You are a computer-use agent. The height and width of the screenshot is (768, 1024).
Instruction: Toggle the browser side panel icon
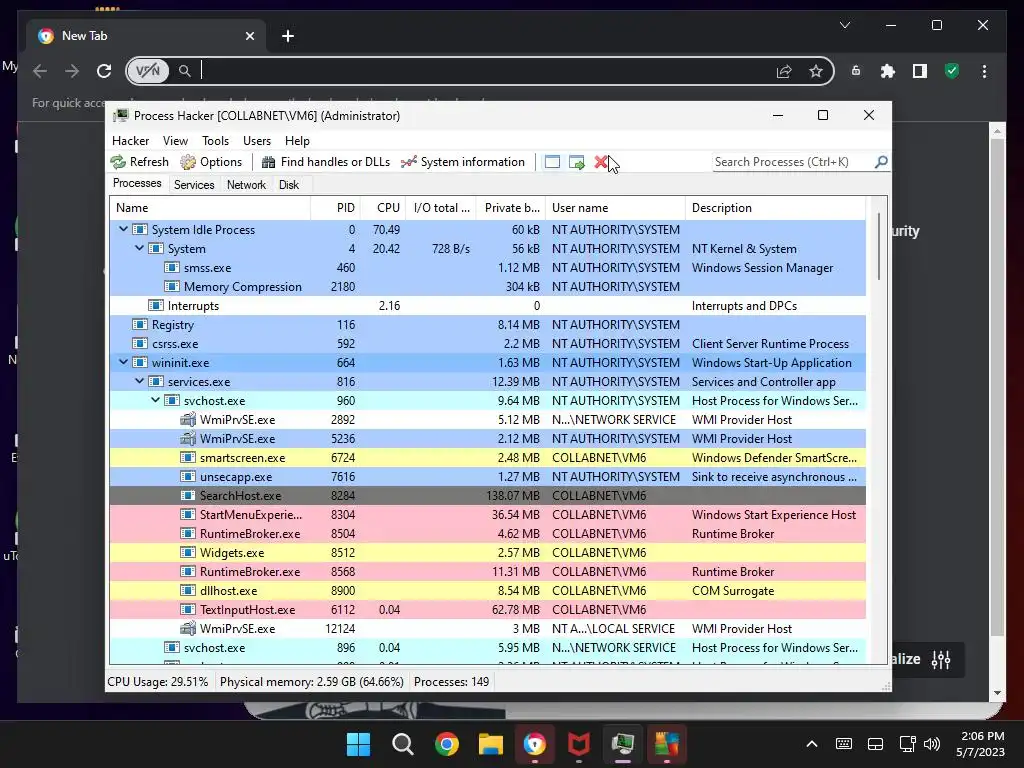click(x=920, y=71)
